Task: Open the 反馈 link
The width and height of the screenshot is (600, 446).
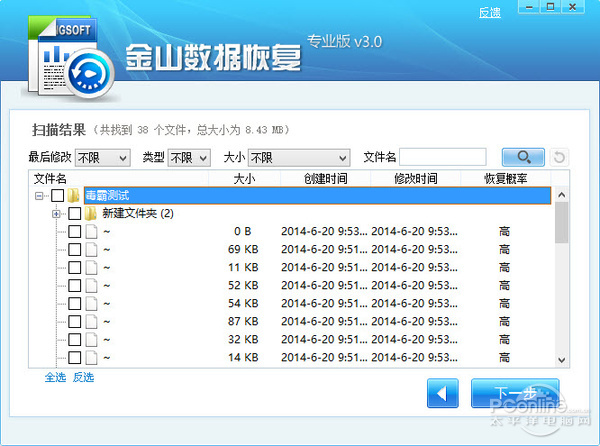Action: tap(490, 13)
